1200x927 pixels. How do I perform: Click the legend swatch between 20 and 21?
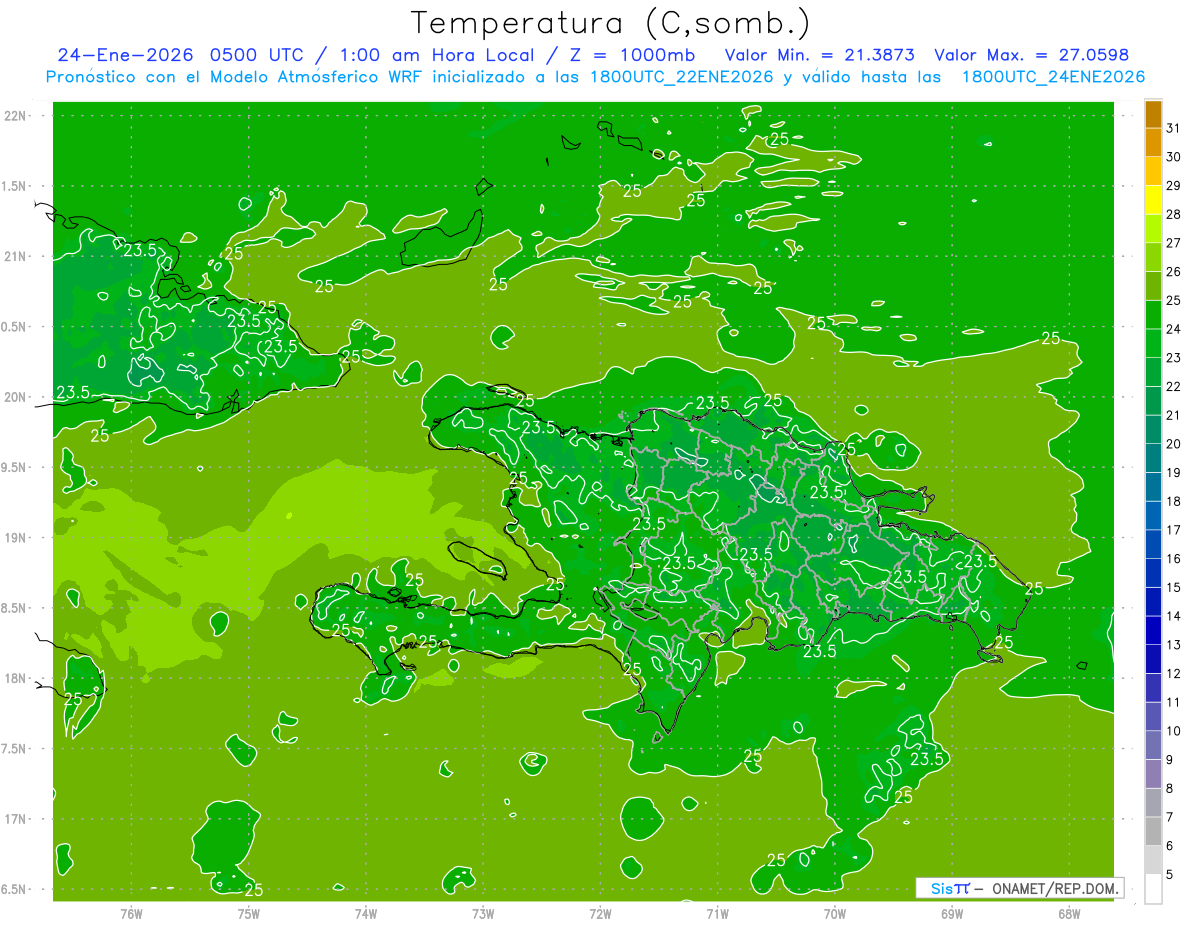tap(1153, 429)
